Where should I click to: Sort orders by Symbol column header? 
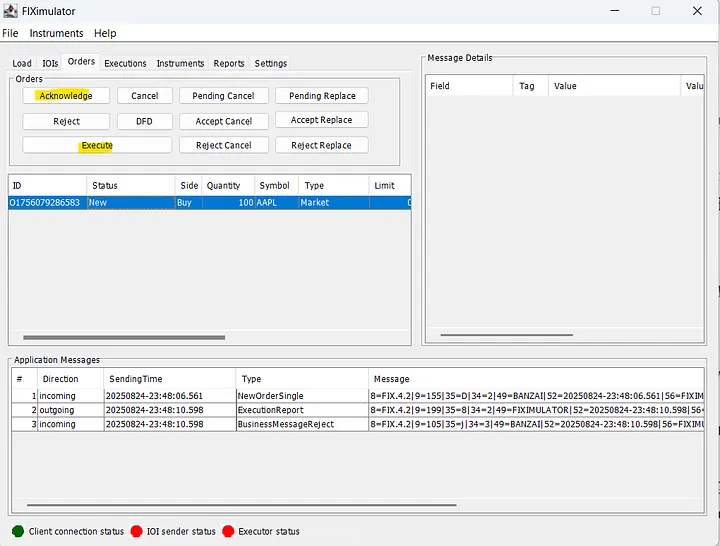click(277, 186)
